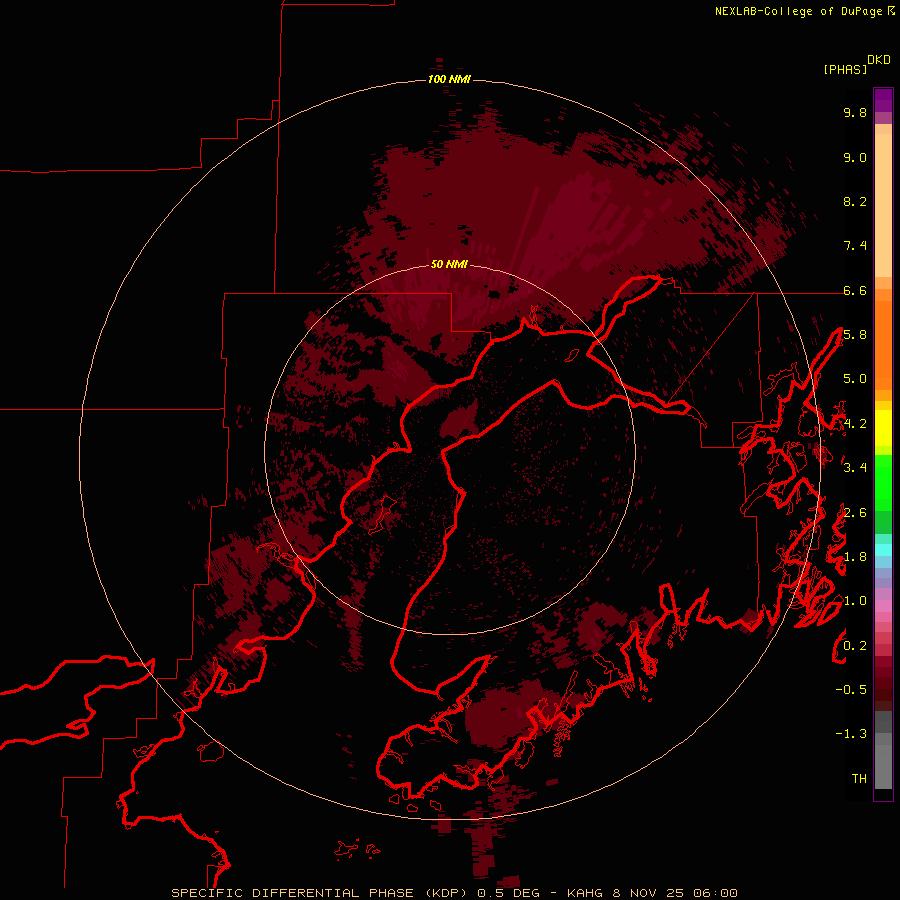Image resolution: width=900 pixels, height=900 pixels.
Task: Click the 1.0 value on the color scale
Action: pyautogui.click(x=855, y=601)
